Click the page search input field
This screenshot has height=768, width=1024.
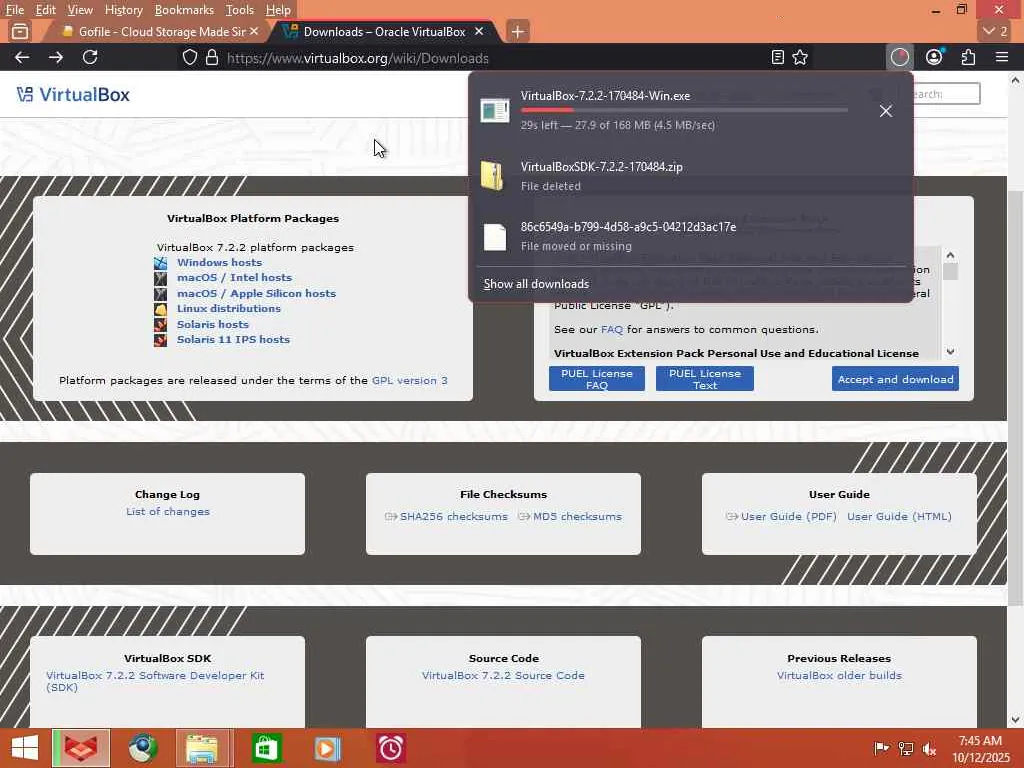[944, 94]
